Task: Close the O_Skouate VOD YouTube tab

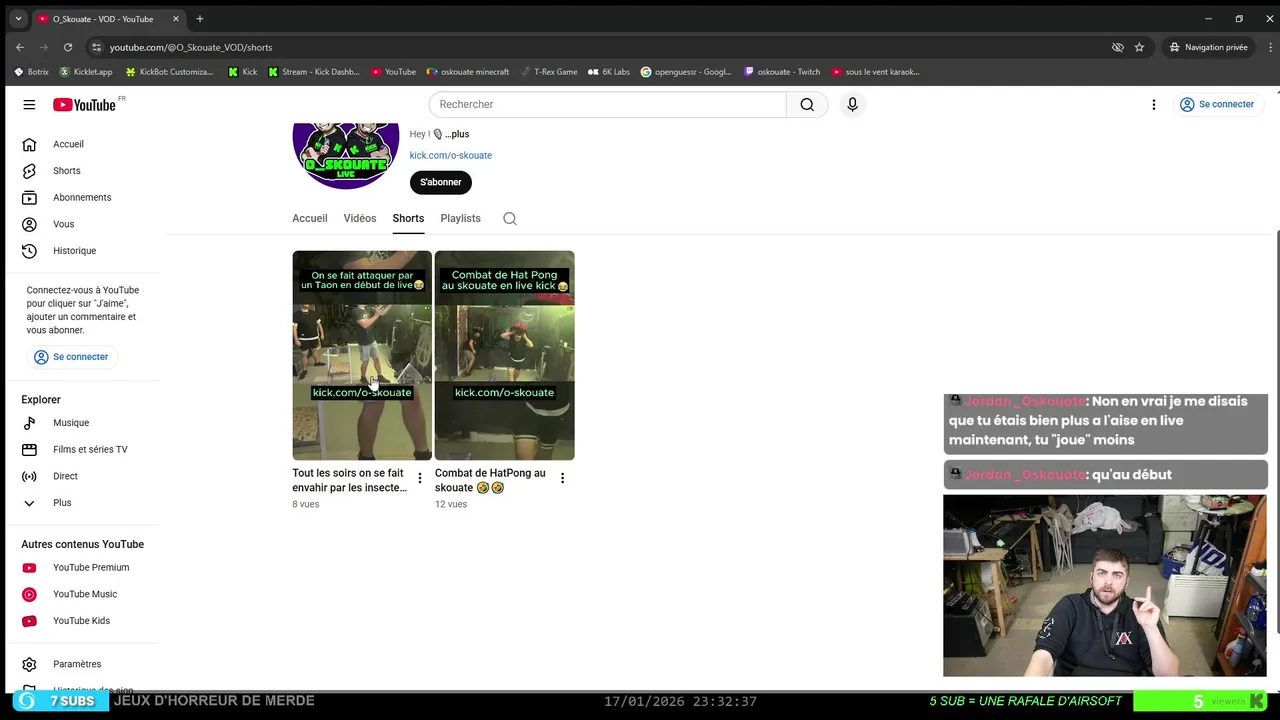Action: pos(176,19)
